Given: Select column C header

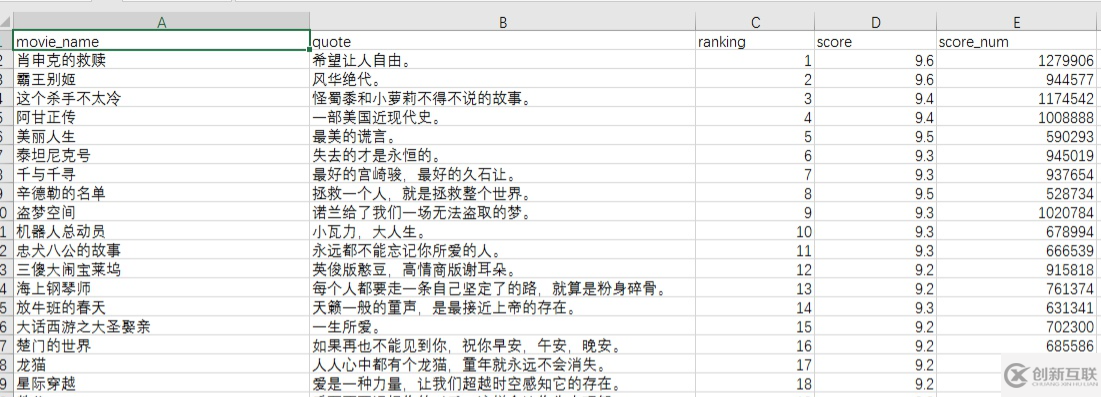Looking at the screenshot, I should pos(756,22).
